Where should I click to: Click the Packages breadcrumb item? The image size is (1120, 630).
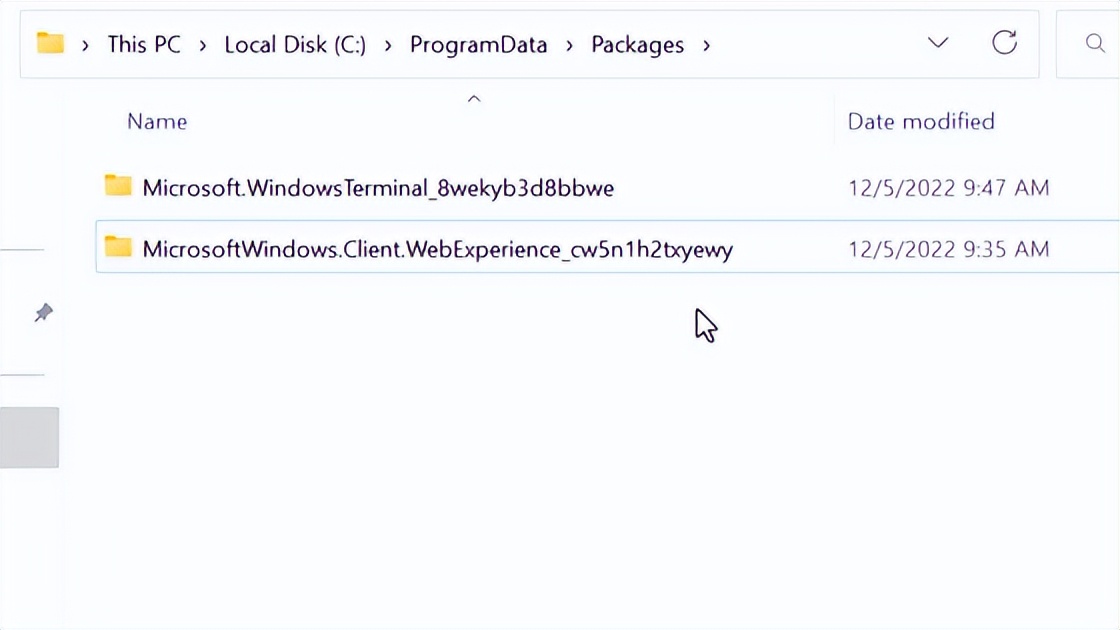(x=637, y=44)
